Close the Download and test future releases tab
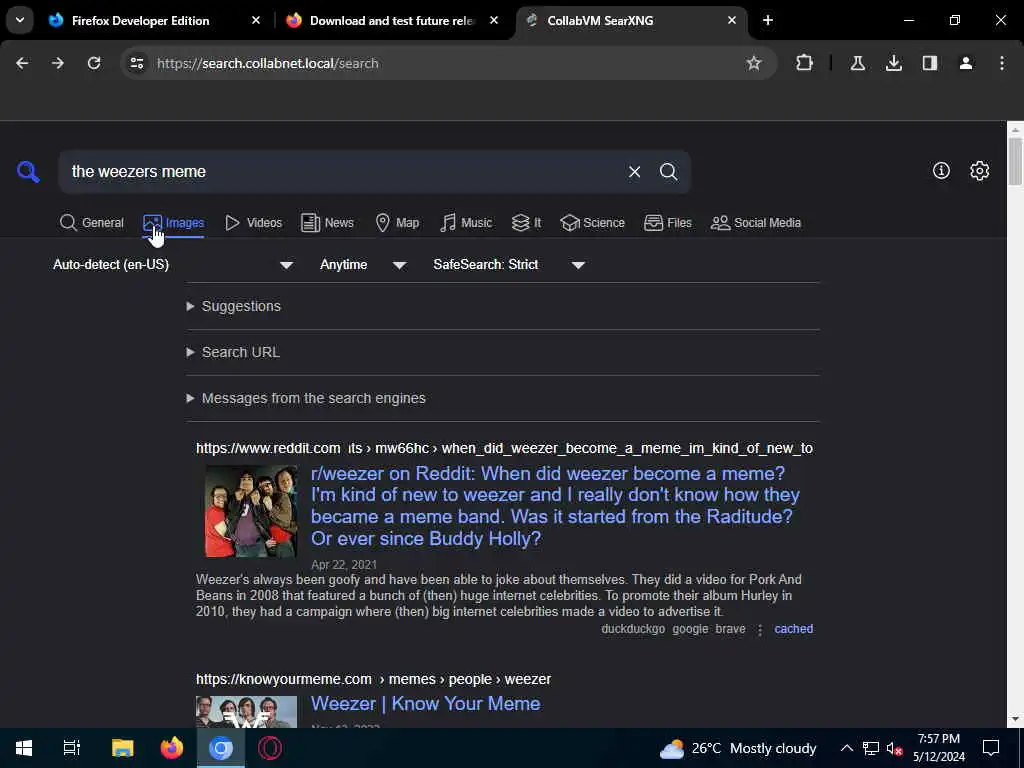The height and width of the screenshot is (768, 1024). coord(494,21)
